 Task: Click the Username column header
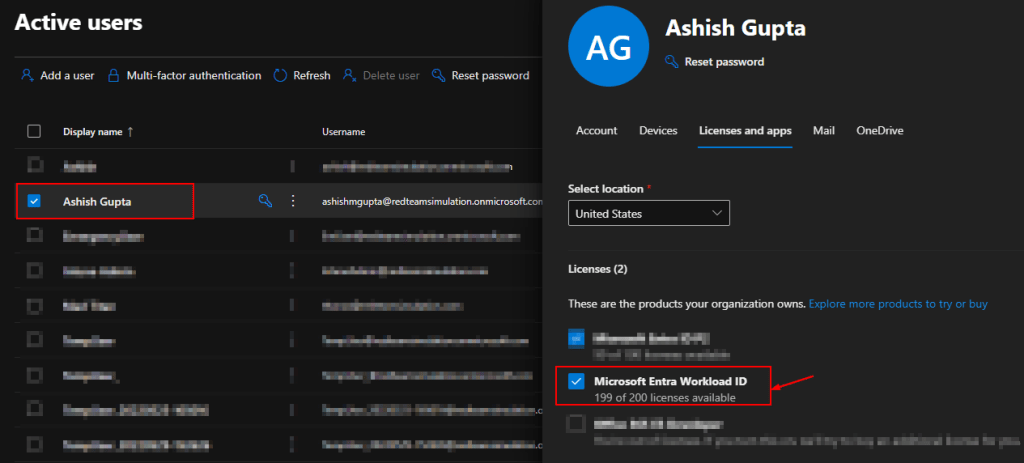click(343, 131)
